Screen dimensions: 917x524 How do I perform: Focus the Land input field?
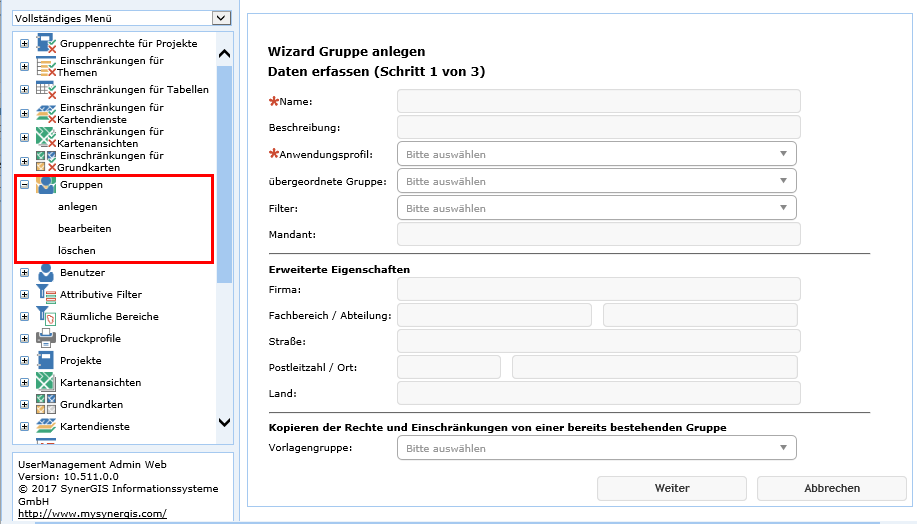click(599, 393)
